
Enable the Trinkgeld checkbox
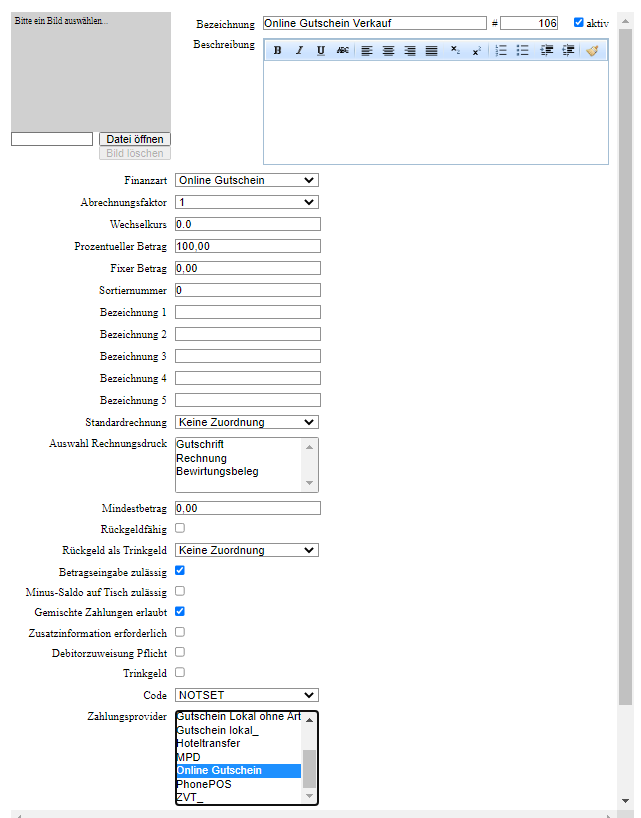click(x=180, y=672)
